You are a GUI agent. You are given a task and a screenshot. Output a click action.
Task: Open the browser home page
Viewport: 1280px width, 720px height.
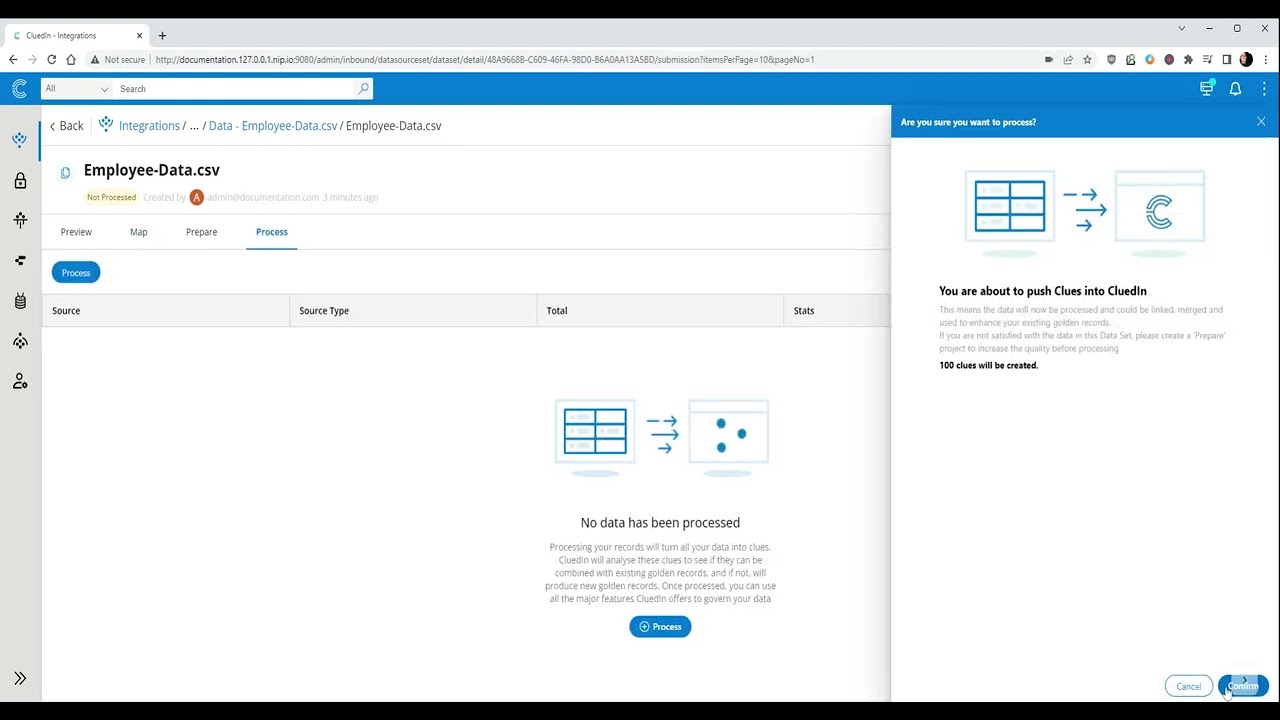pyautogui.click(x=70, y=60)
